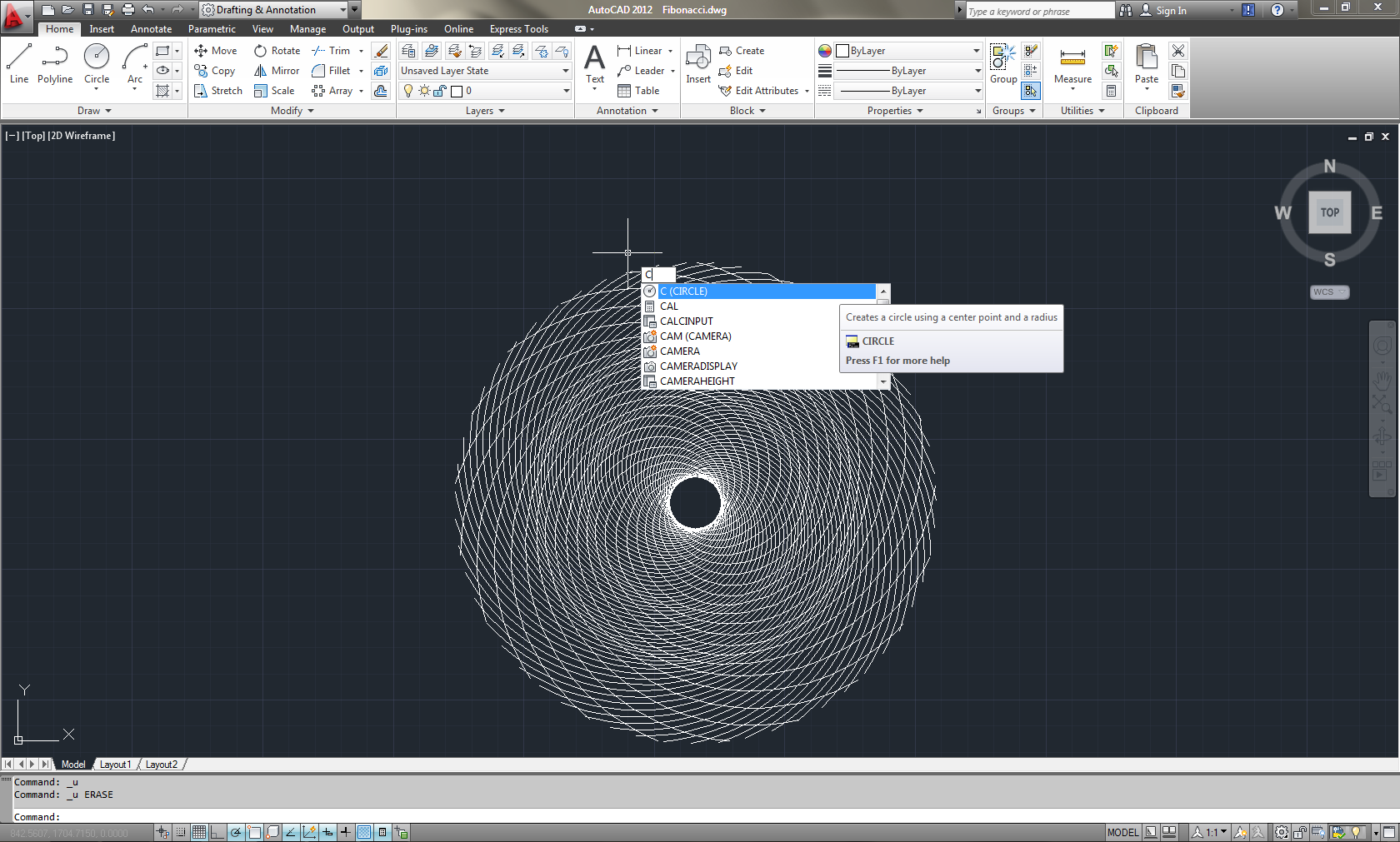Choose the Stretch tool
The image size is (1400, 842).
coord(218,91)
